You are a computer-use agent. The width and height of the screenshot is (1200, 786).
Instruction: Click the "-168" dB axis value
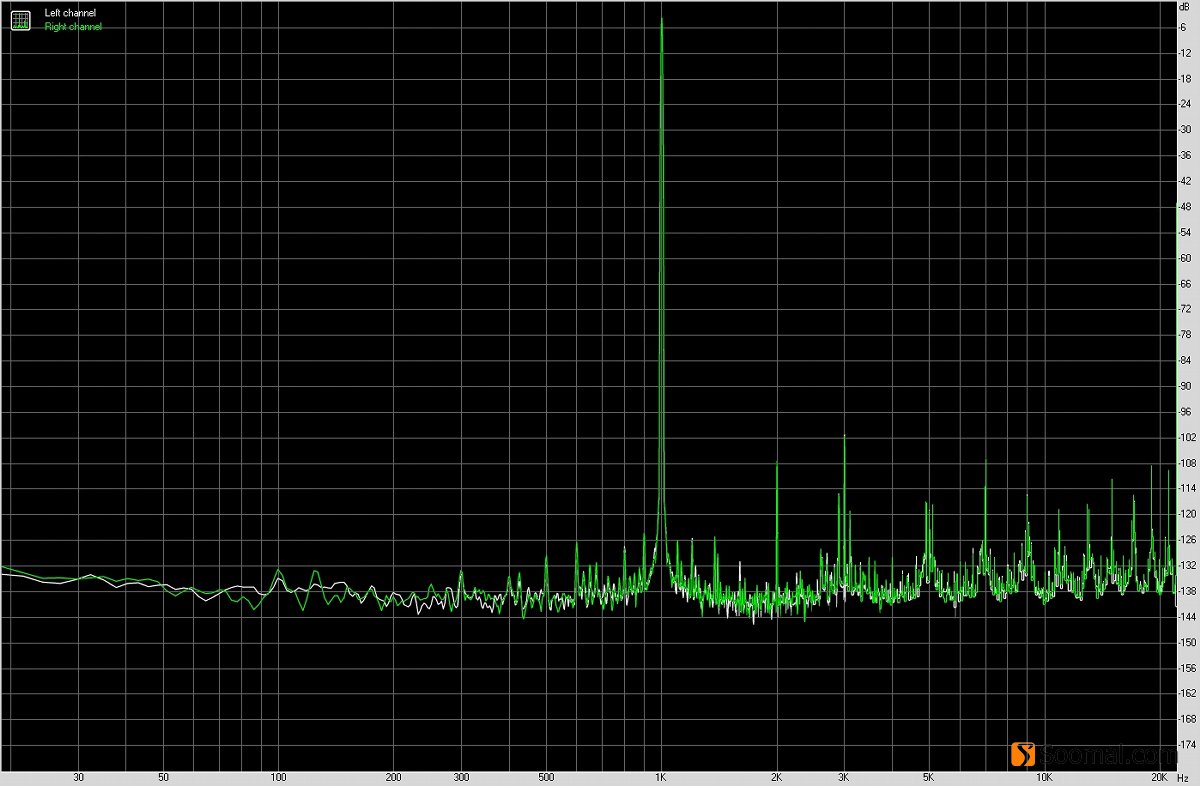pyautogui.click(x=1187, y=720)
